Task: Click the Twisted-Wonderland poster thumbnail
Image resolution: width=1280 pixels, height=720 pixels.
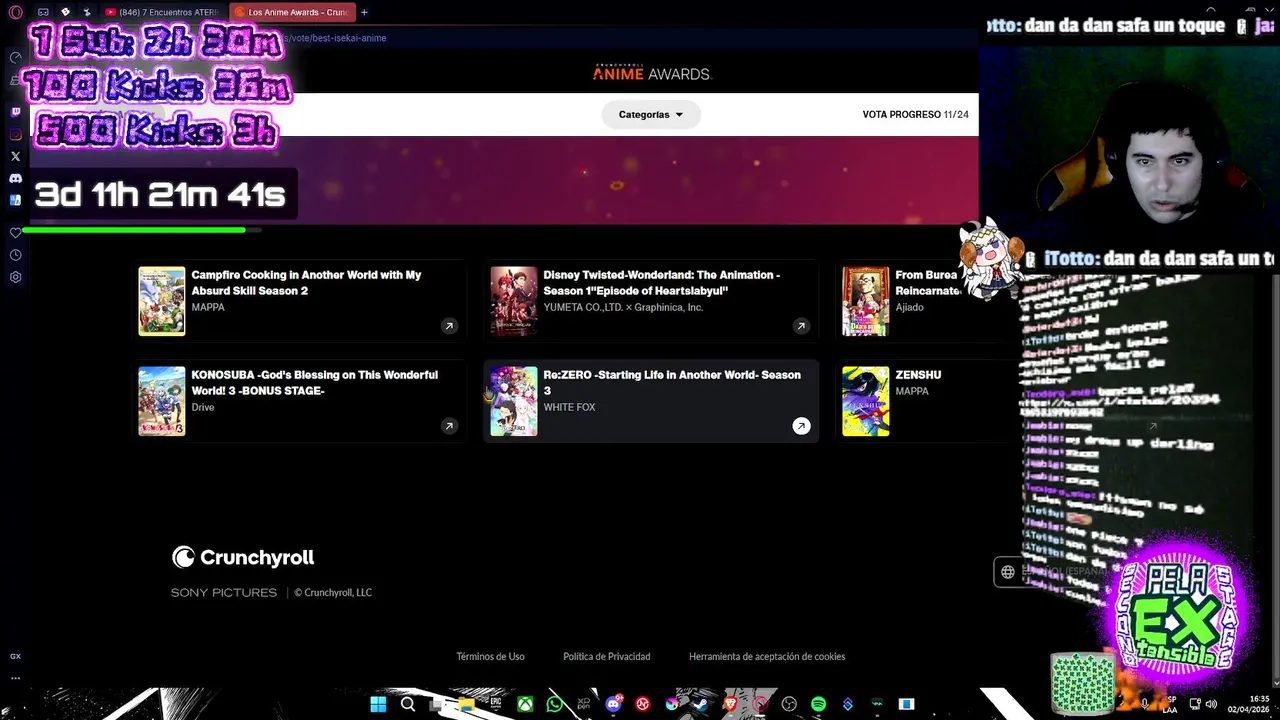Action: (514, 301)
